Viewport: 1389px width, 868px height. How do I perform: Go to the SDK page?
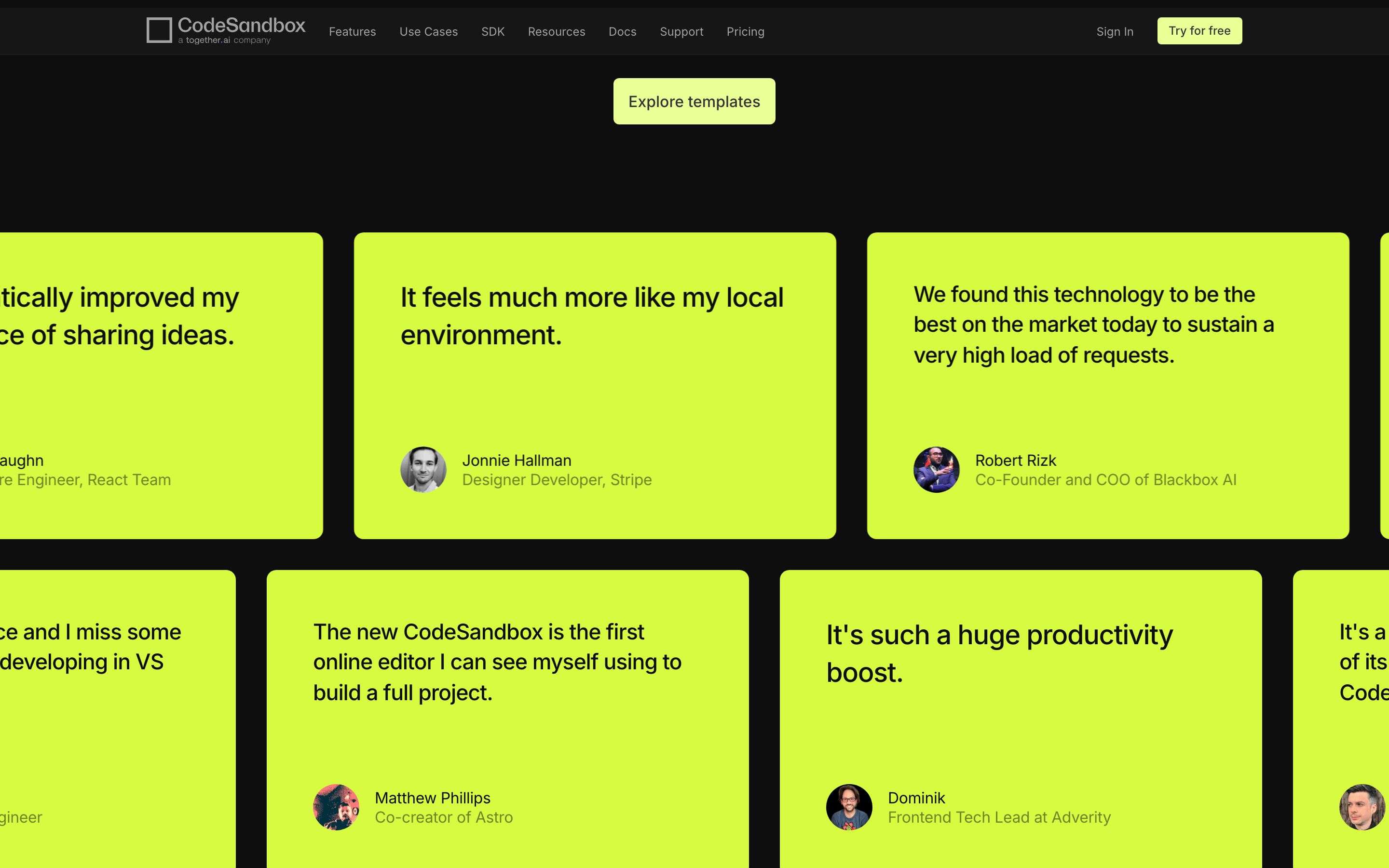pyautogui.click(x=493, y=31)
